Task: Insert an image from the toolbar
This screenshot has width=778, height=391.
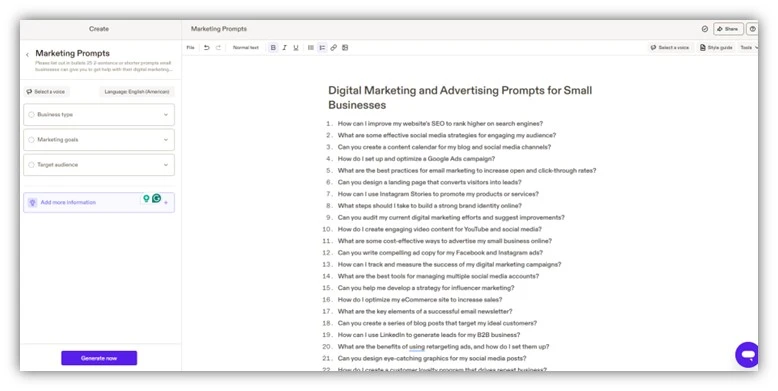Action: point(345,48)
